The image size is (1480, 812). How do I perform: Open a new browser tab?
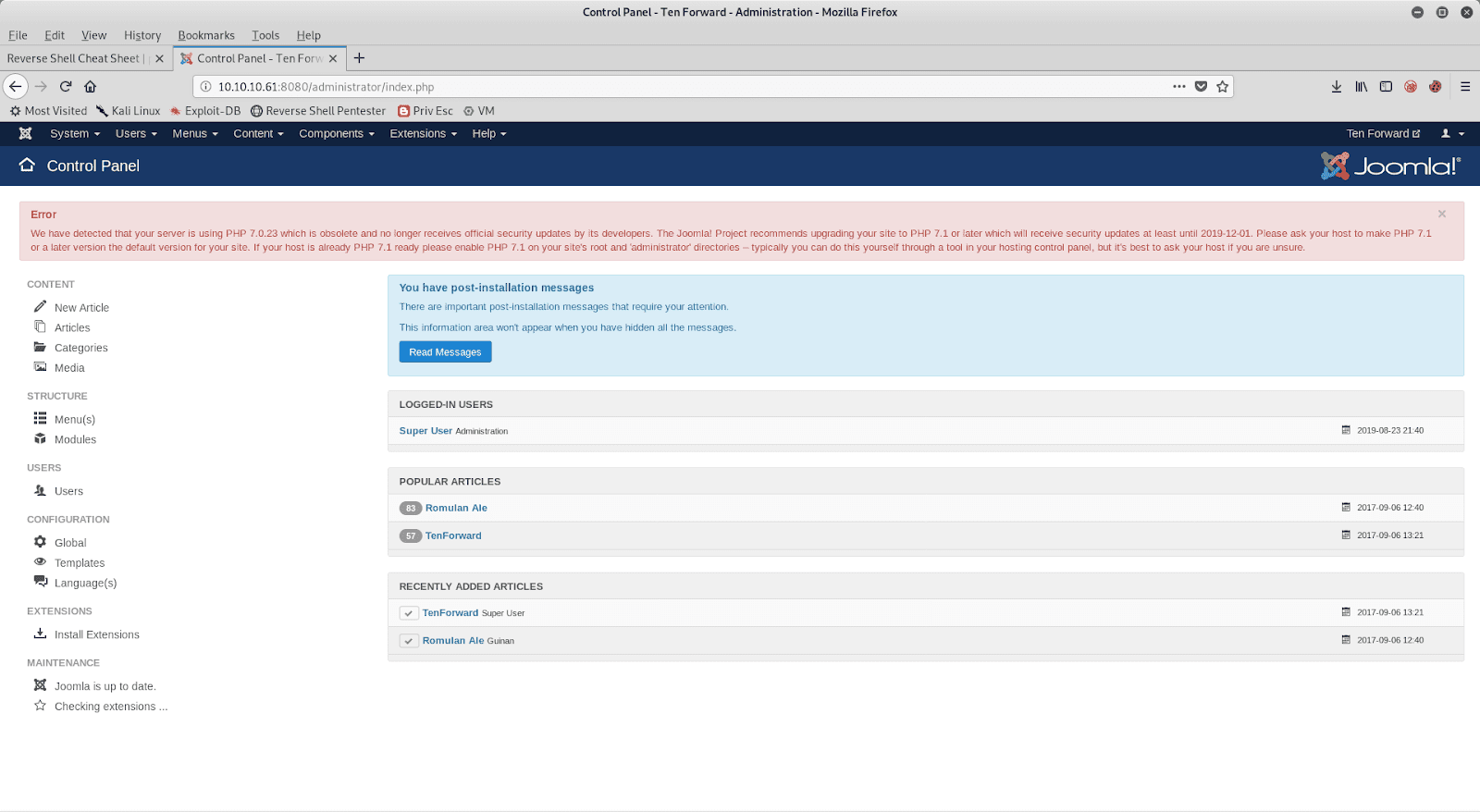[359, 58]
